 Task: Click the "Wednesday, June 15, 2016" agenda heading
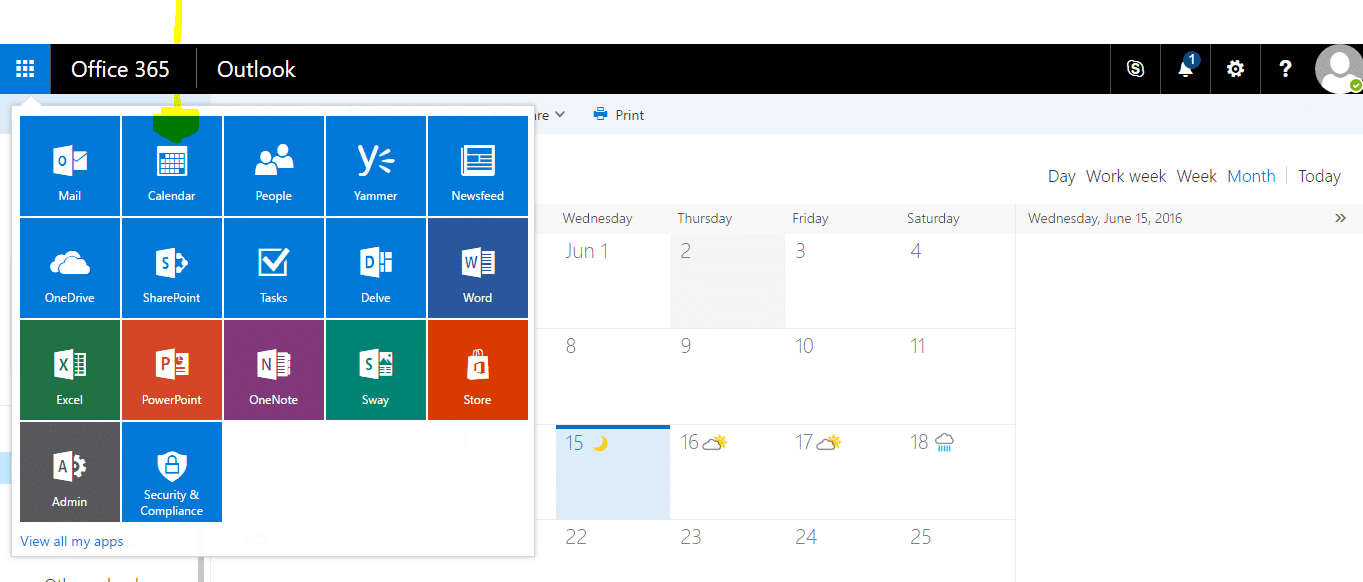coord(1105,218)
